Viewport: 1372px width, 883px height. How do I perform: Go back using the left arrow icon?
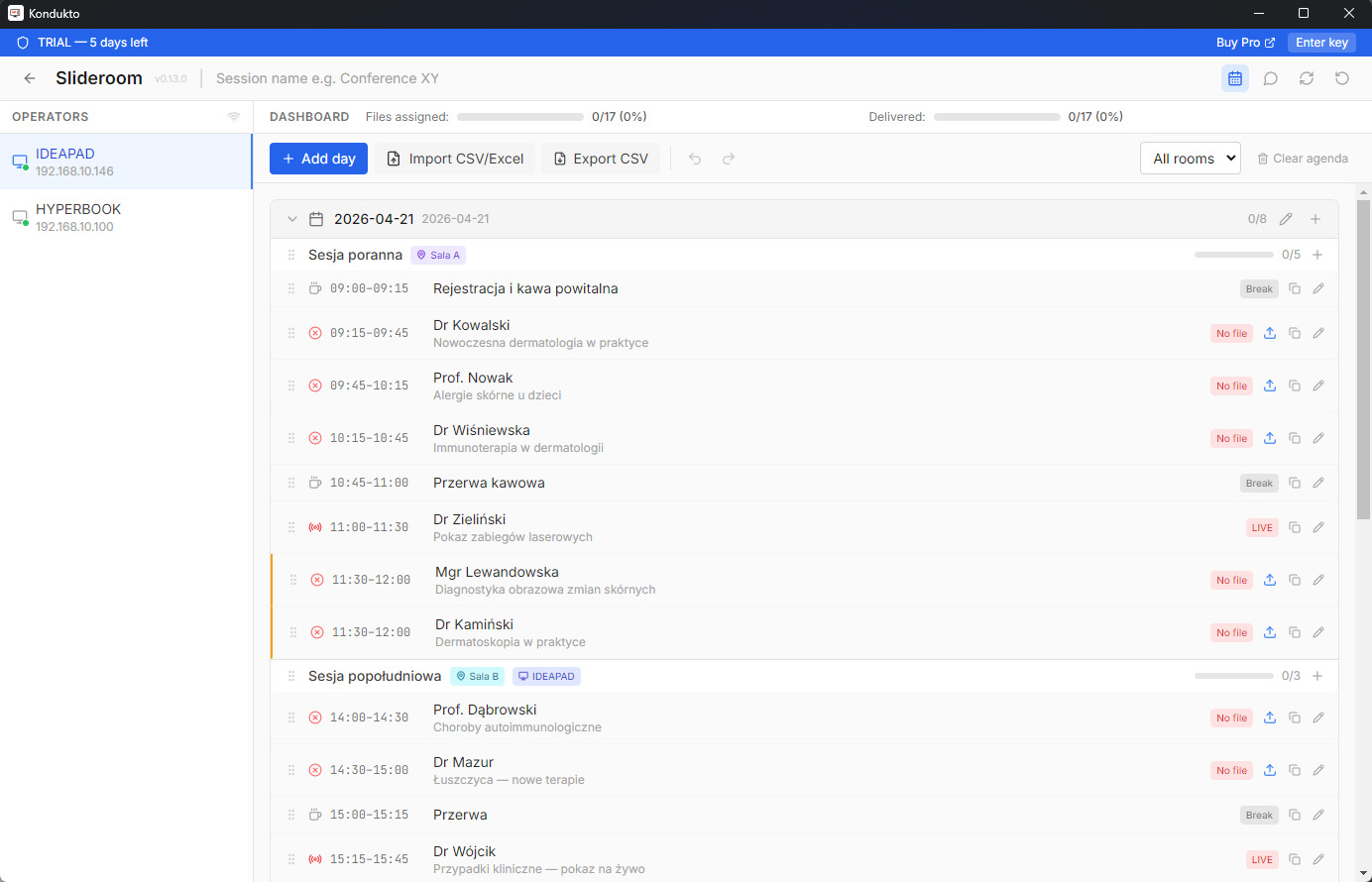pyautogui.click(x=30, y=78)
